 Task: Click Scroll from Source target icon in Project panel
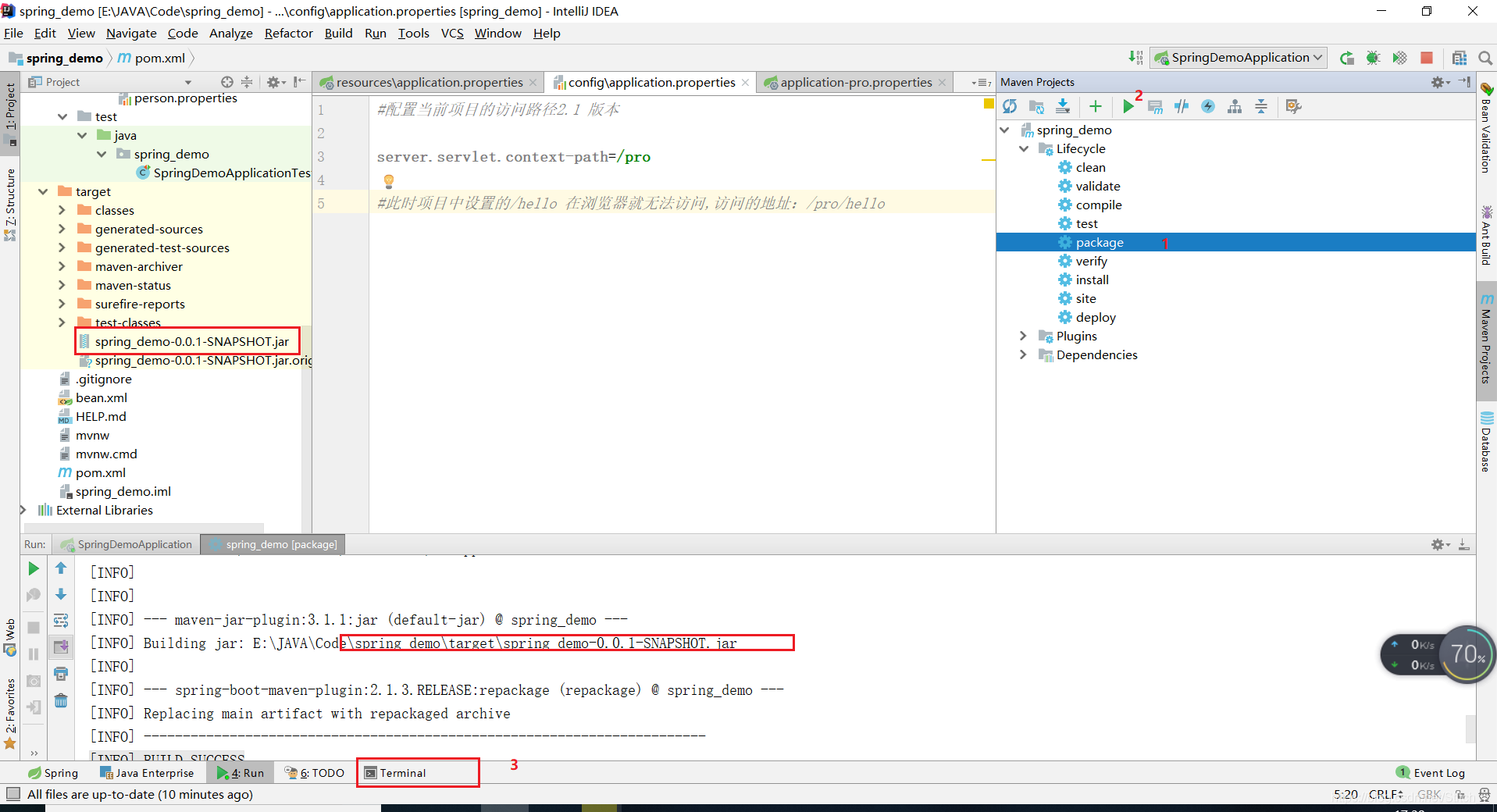226,82
